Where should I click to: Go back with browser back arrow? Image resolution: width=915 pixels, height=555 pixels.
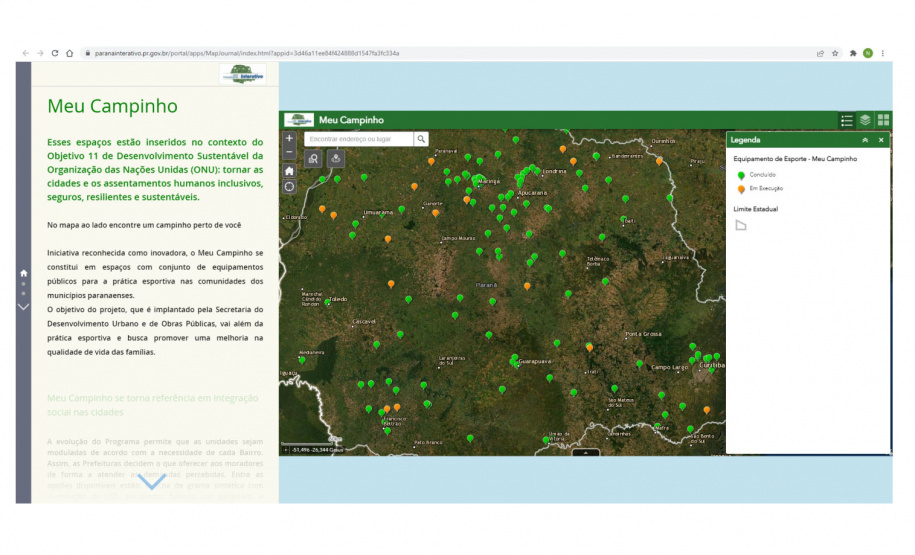pos(26,53)
